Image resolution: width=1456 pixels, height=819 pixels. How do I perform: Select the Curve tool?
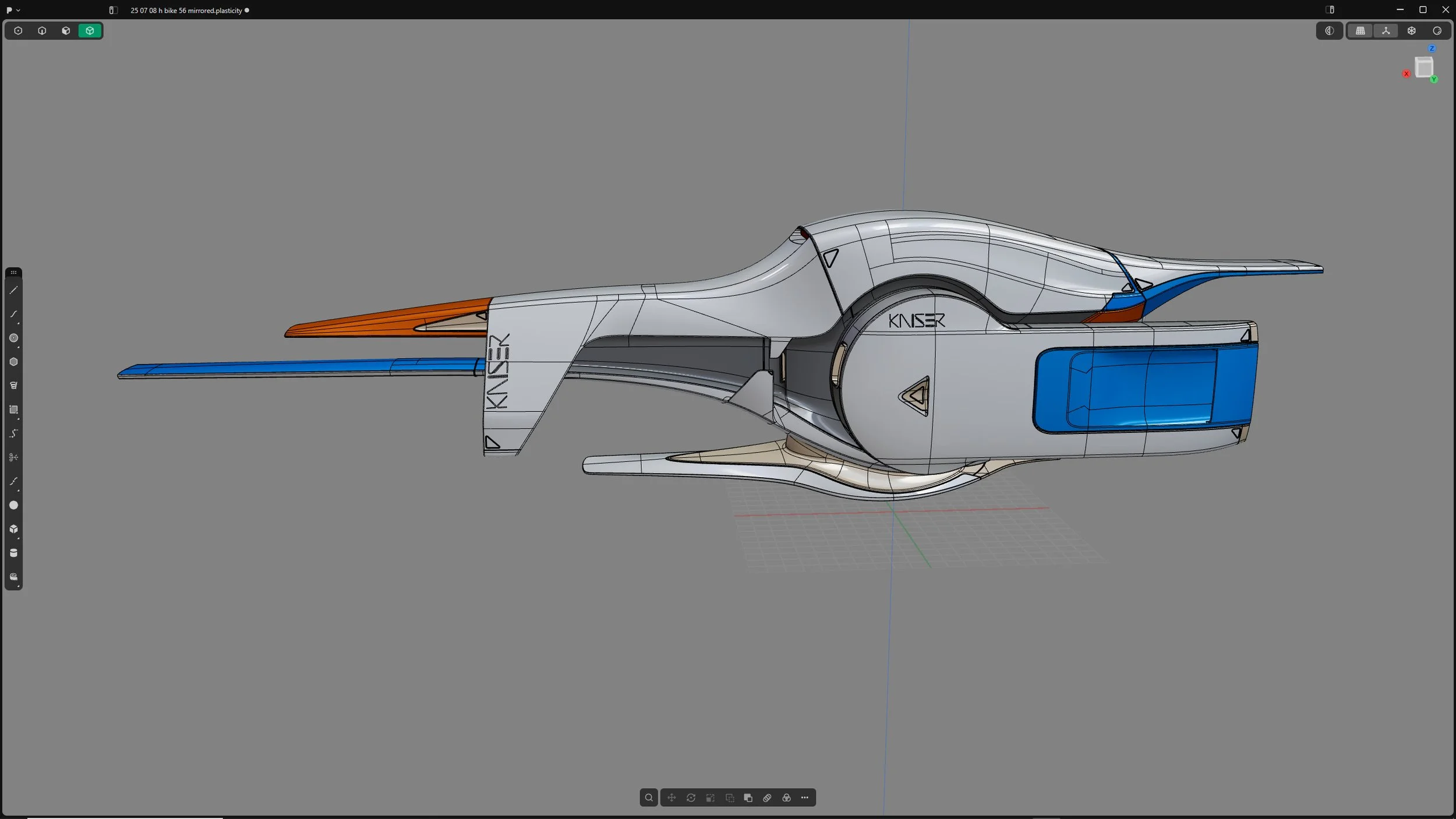coord(13,314)
